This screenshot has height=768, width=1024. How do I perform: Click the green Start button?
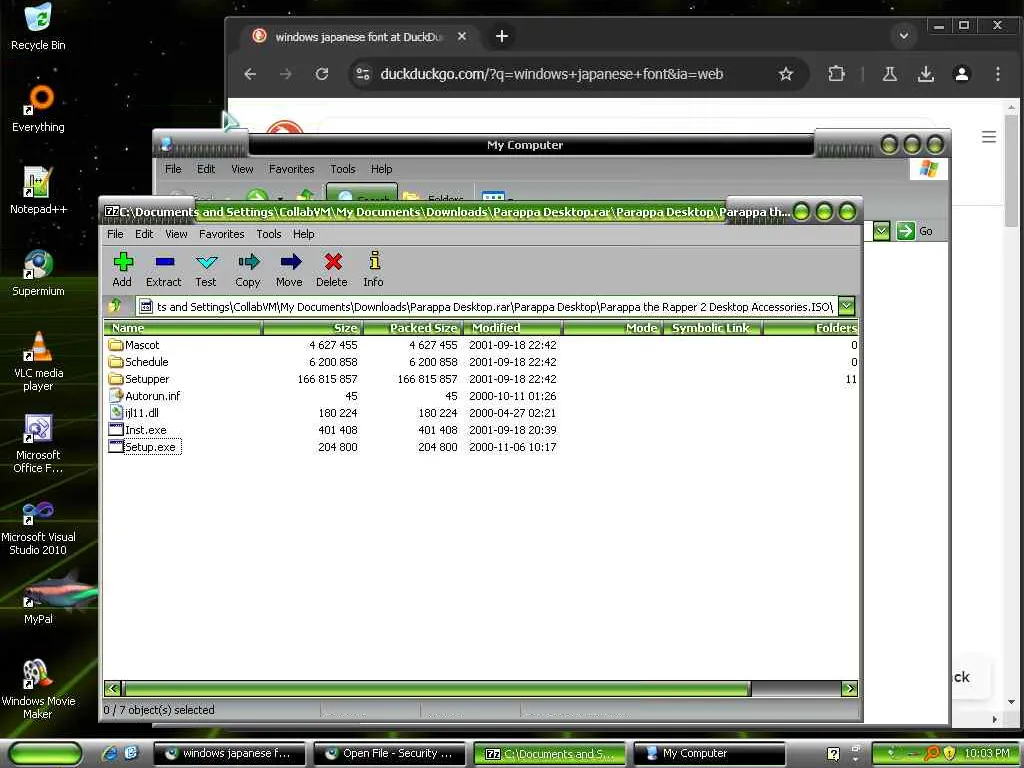[x=44, y=753]
